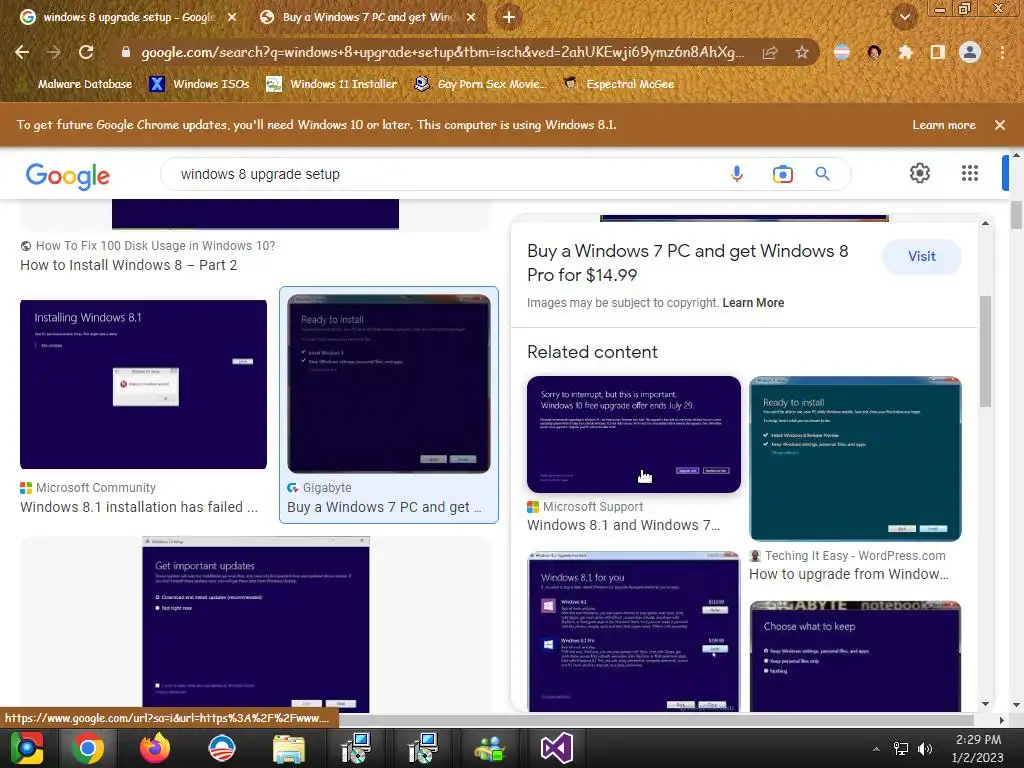
Task: Click the Google logo
Action: [67, 175]
